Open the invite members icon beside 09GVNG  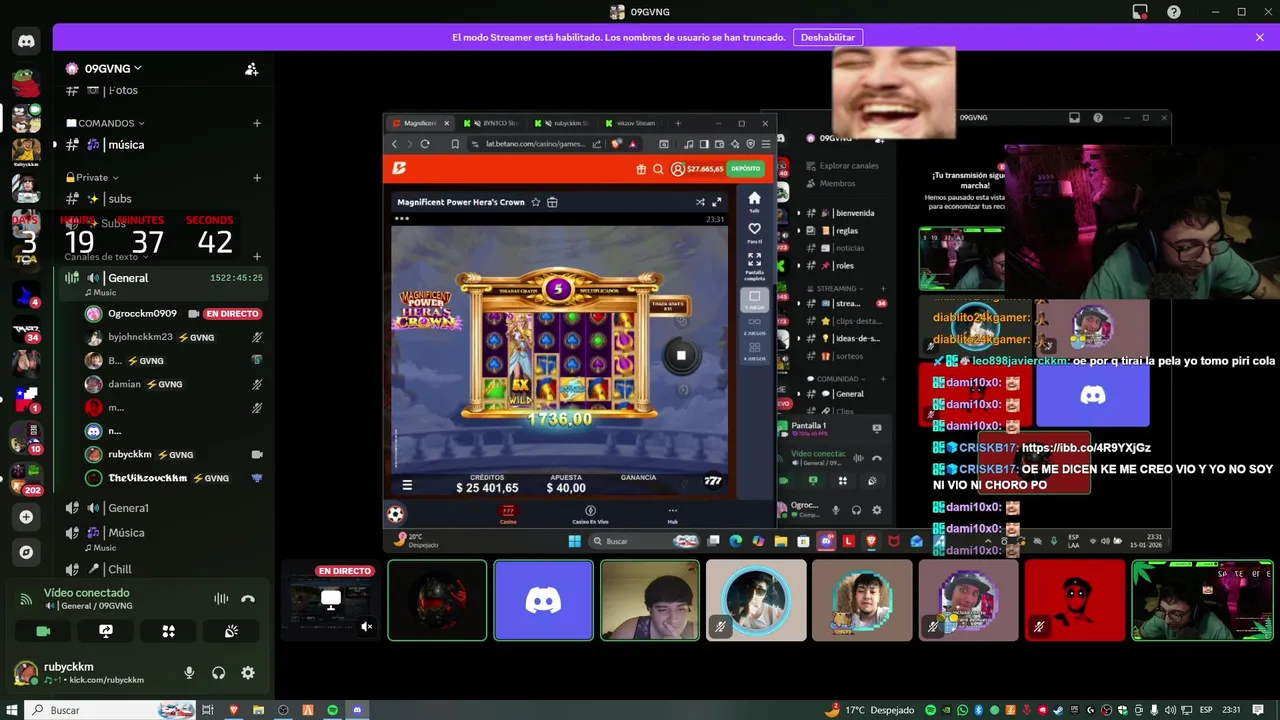pyautogui.click(x=251, y=69)
